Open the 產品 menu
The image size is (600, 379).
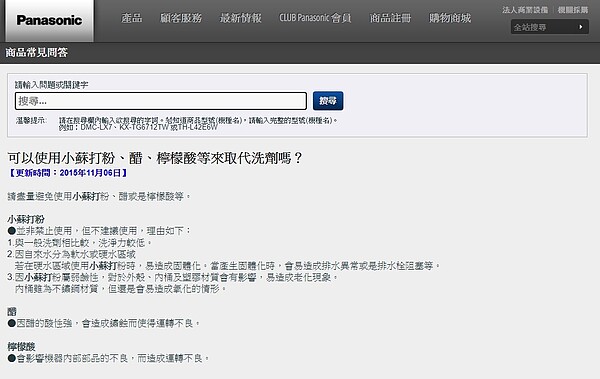pyautogui.click(x=132, y=18)
